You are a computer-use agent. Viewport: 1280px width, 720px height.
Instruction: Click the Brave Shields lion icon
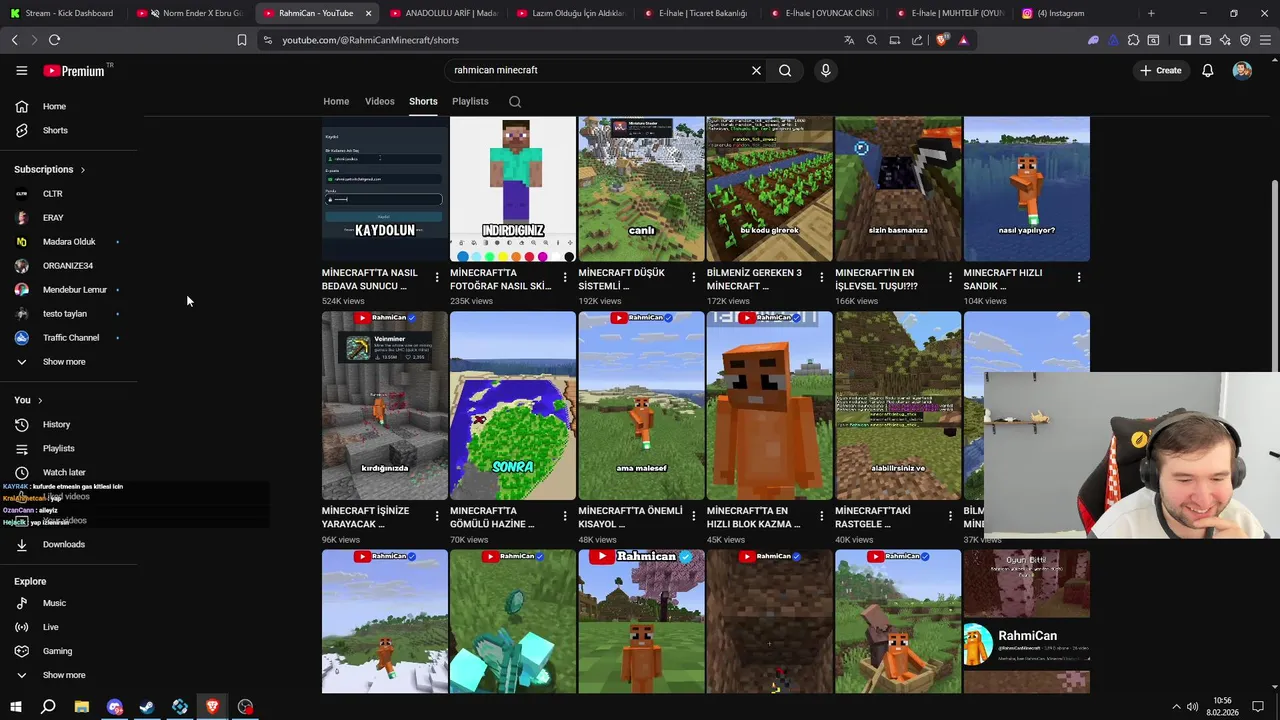pyautogui.click(x=942, y=40)
